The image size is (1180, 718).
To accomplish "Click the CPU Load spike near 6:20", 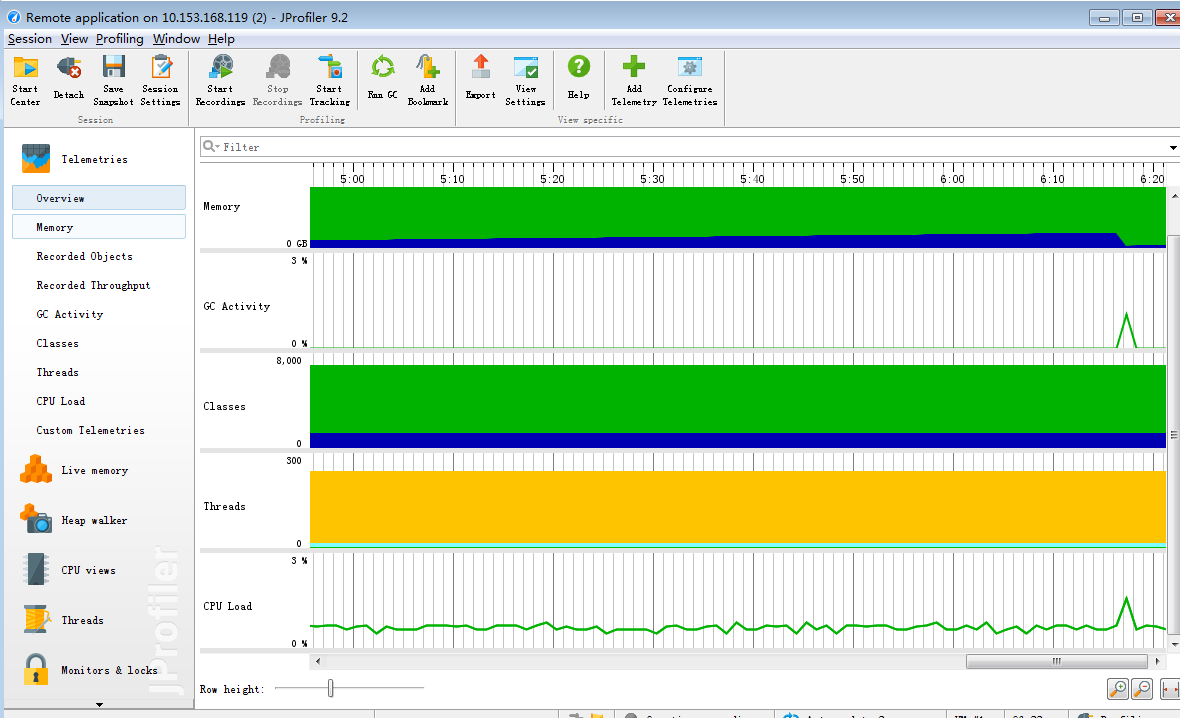I will click(1127, 611).
